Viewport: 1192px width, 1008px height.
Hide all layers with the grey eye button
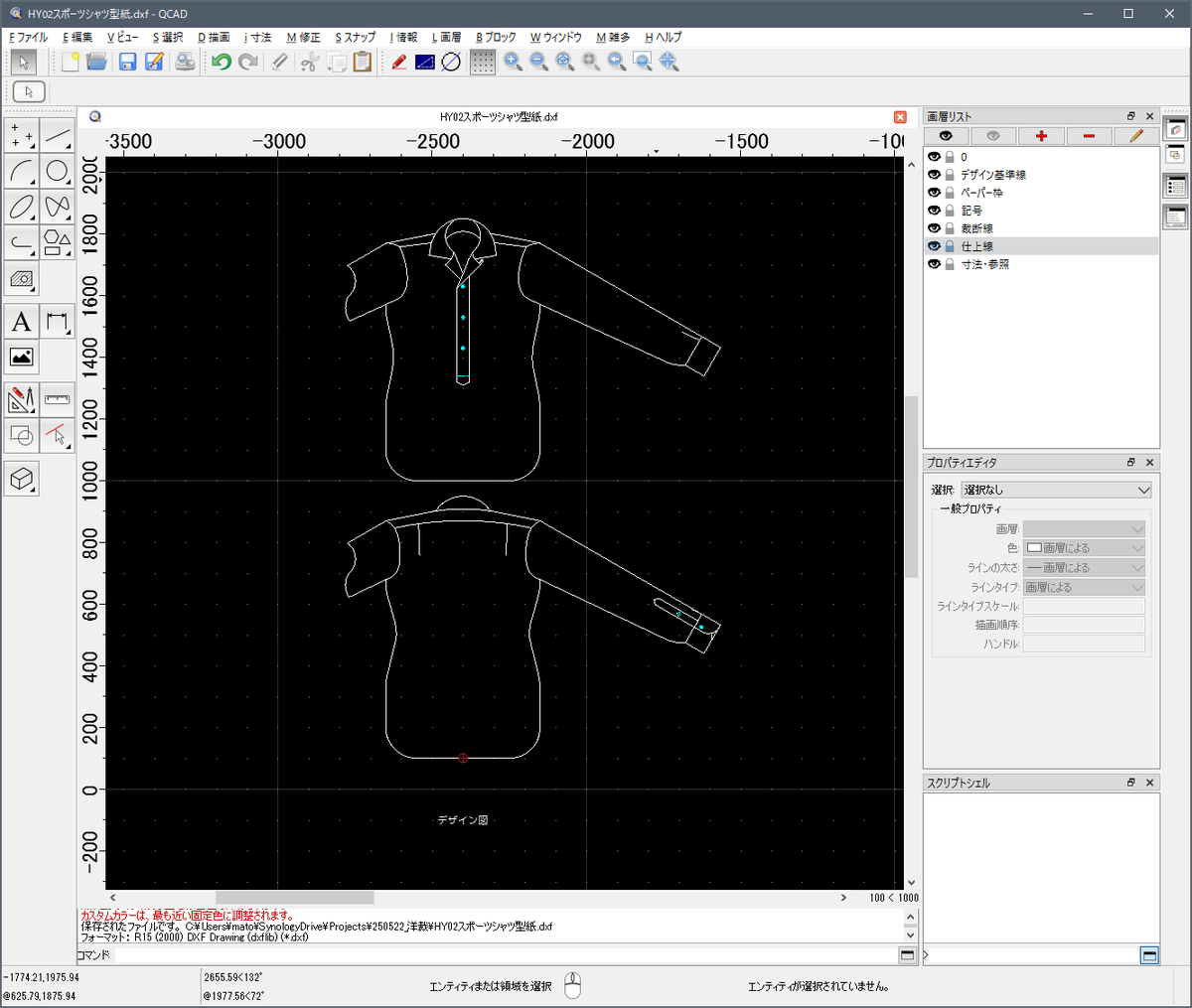pos(993,136)
